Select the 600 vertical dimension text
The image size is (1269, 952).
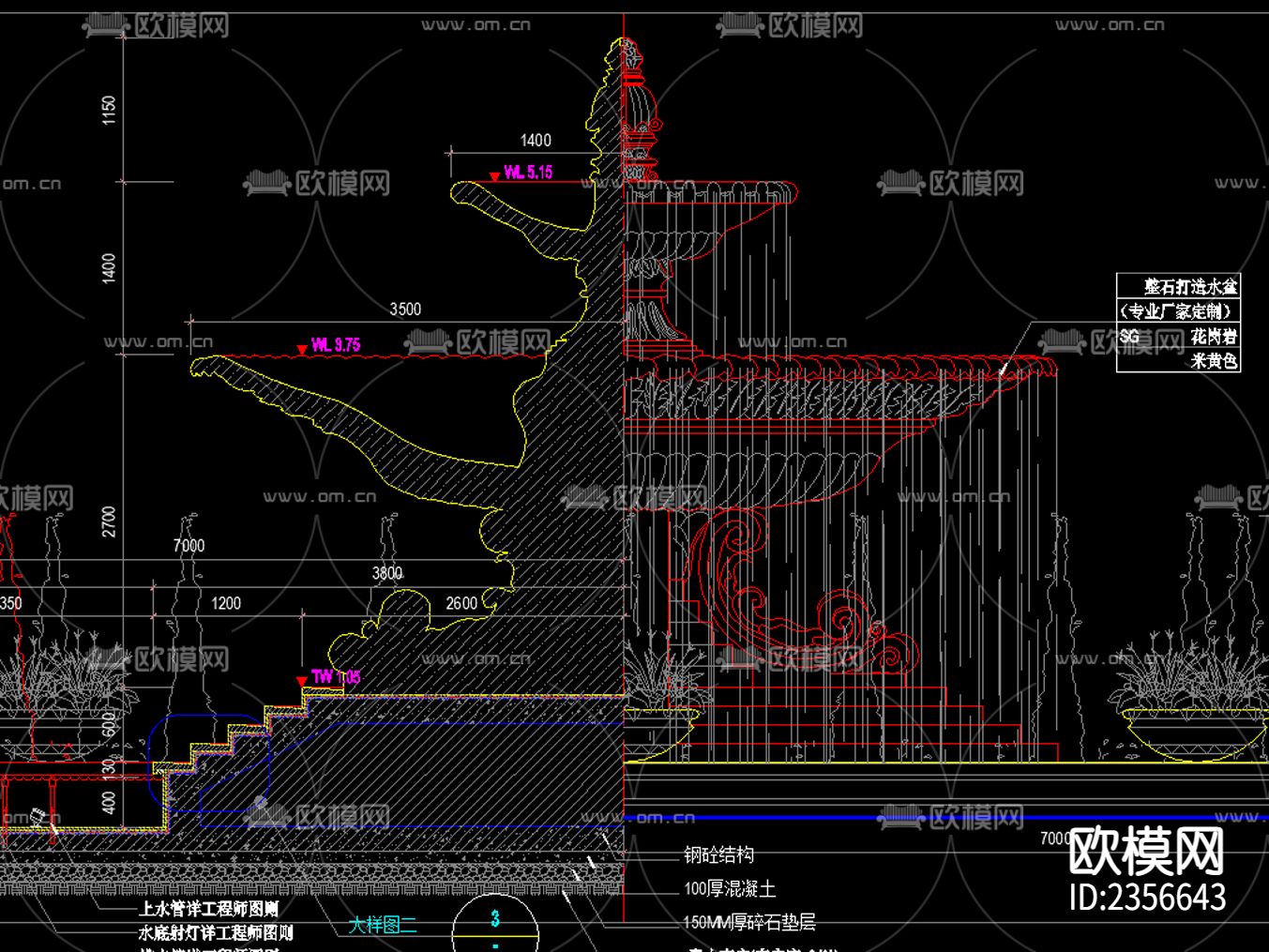pyautogui.click(x=110, y=724)
